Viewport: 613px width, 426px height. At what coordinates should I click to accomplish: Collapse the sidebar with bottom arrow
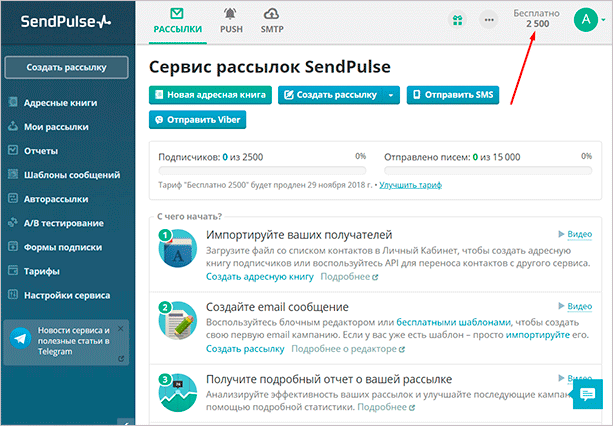(x=126, y=422)
